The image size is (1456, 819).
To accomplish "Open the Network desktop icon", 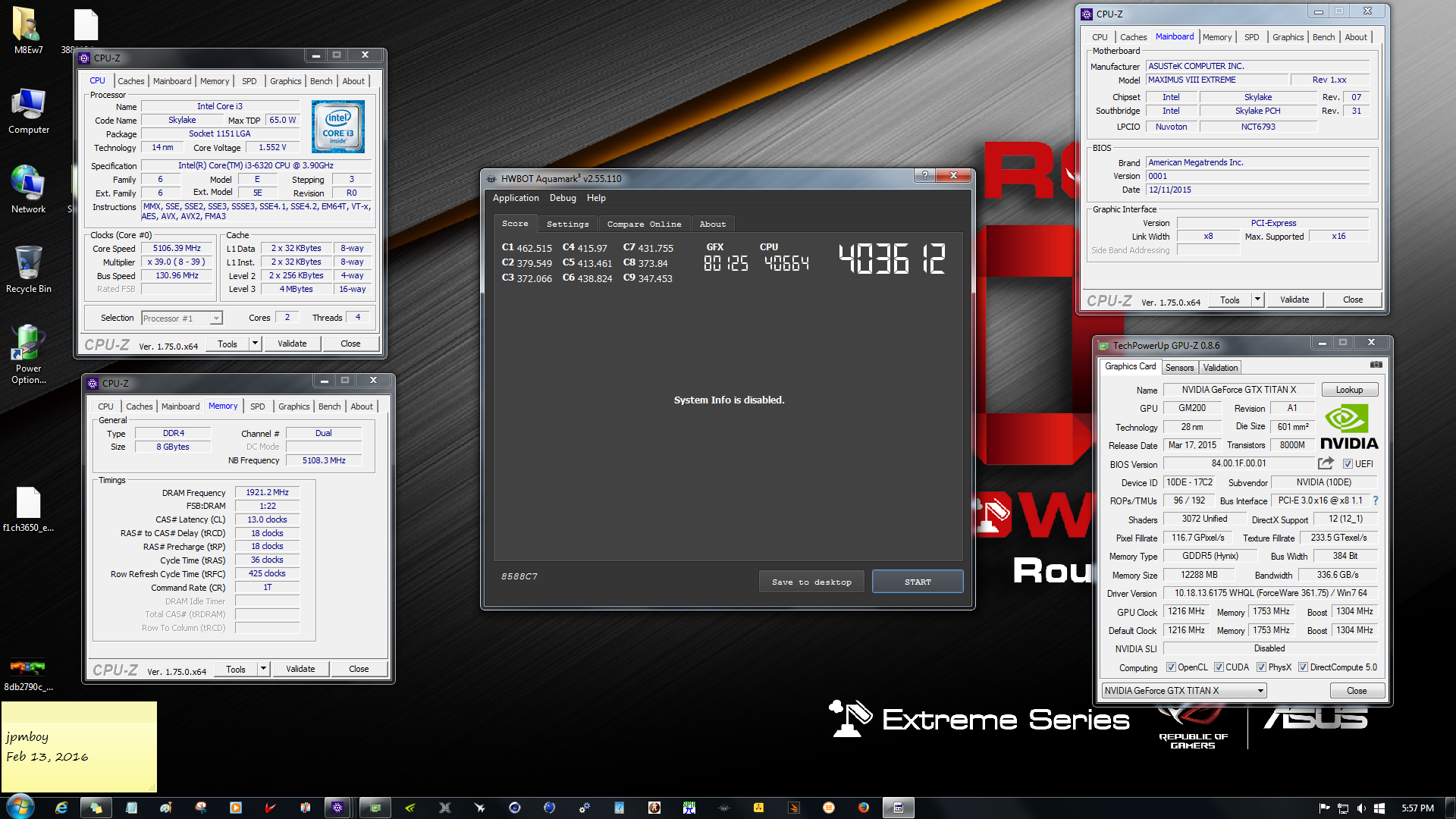I will pos(28,190).
